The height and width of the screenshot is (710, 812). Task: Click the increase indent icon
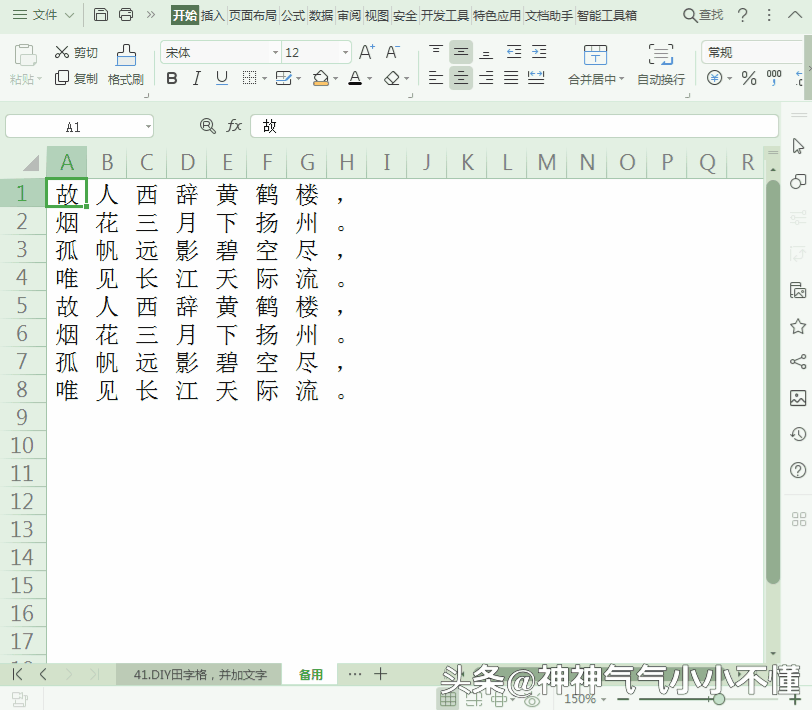539,52
